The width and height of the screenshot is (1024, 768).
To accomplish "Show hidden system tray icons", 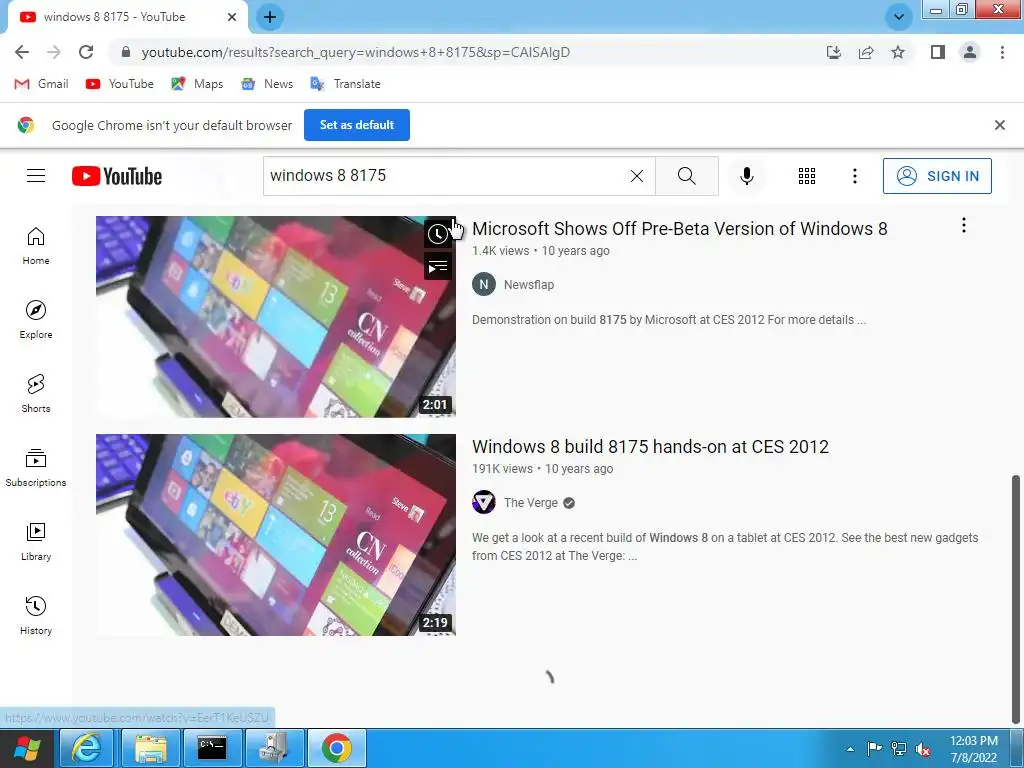I will coord(850,749).
